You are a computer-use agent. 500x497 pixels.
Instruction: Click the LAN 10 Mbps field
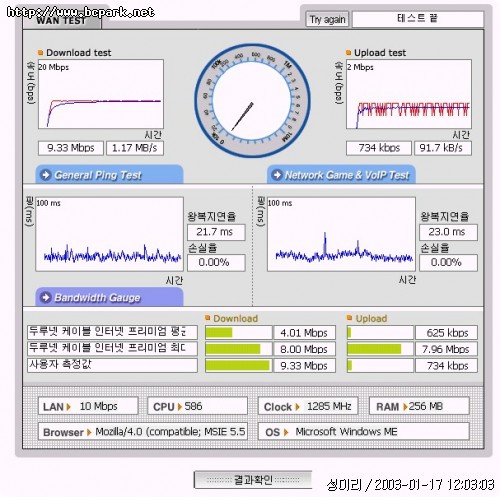point(88,406)
